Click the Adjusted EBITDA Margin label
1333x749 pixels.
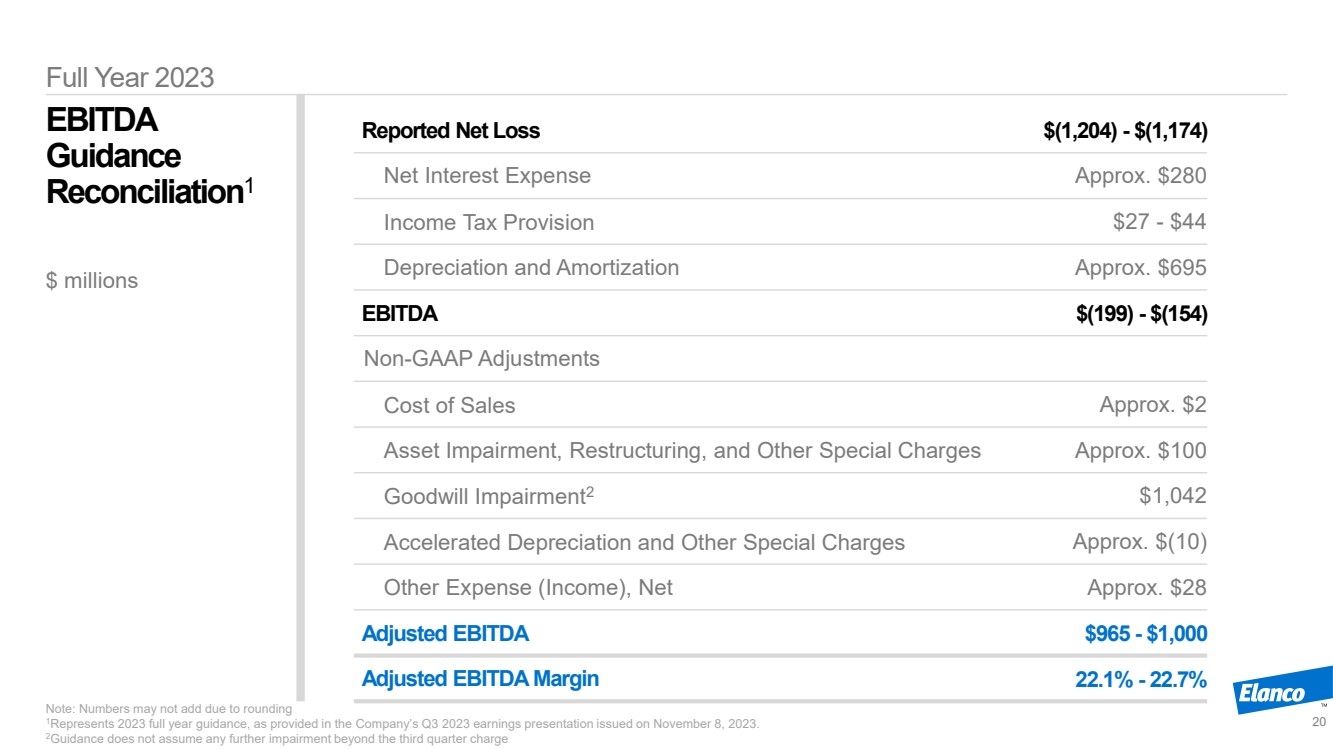480,679
